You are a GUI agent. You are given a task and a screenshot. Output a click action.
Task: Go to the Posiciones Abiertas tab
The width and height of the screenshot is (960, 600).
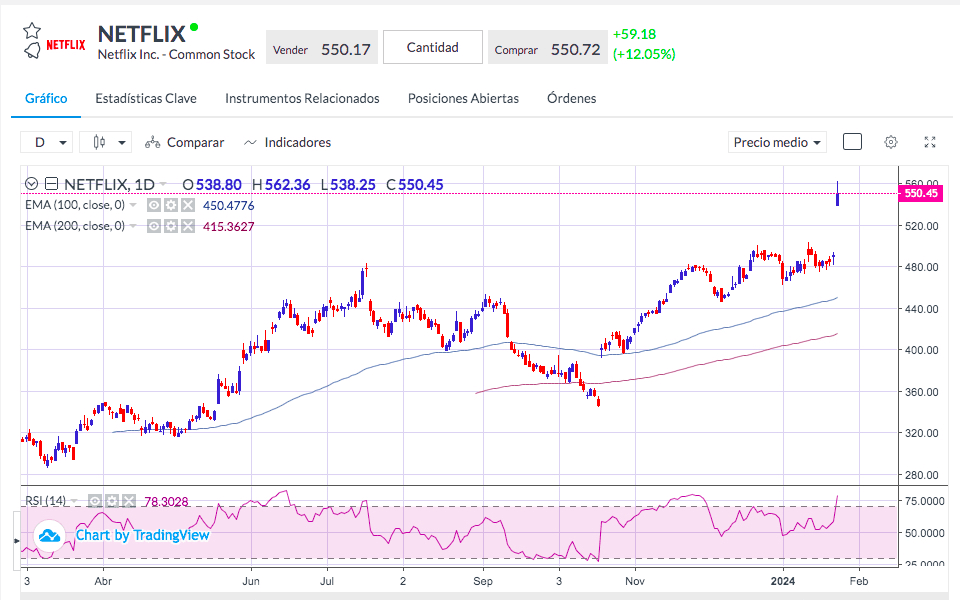tap(463, 99)
